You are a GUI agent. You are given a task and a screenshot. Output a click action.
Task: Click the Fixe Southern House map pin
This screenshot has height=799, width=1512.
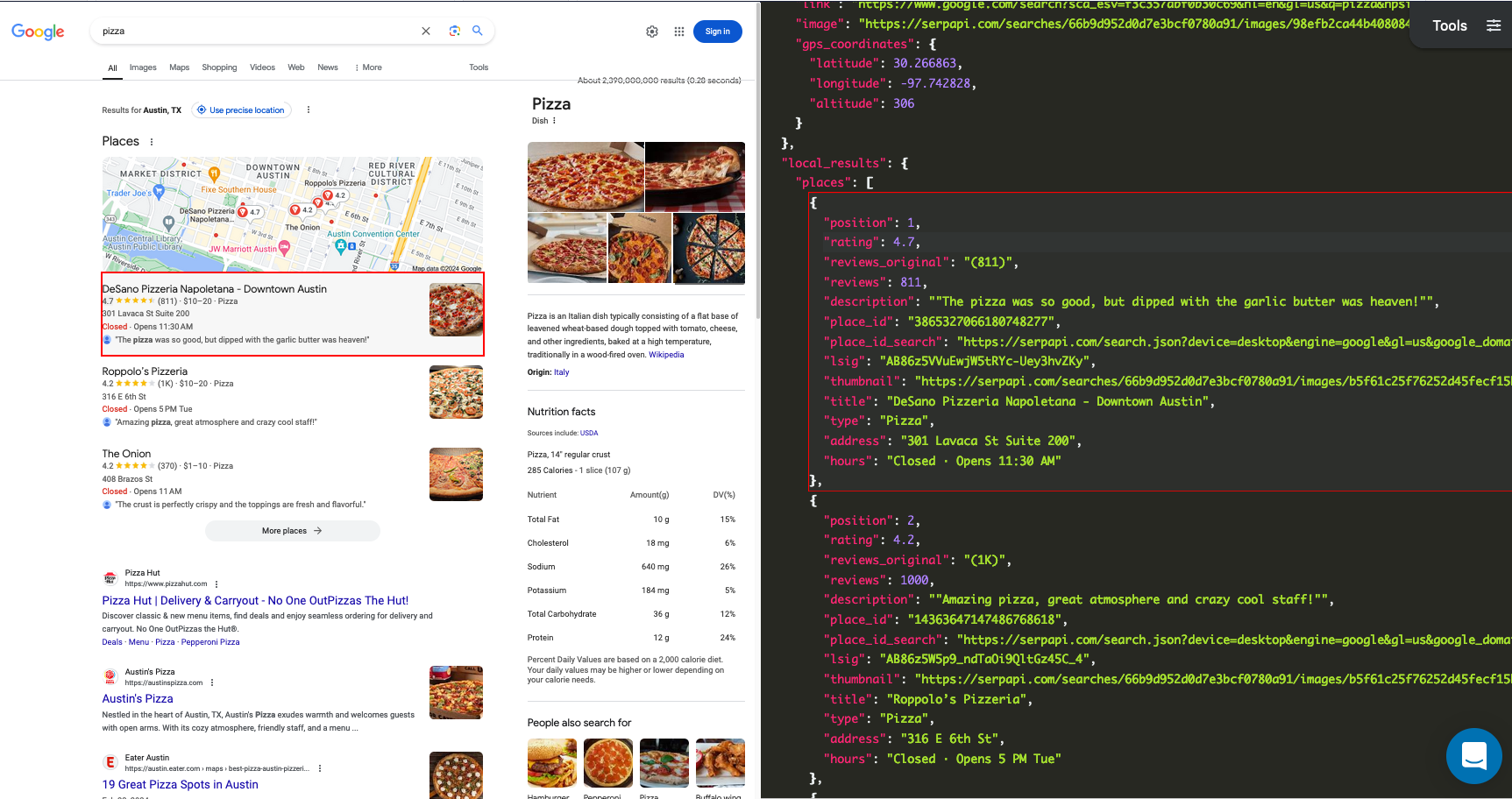pos(213,174)
